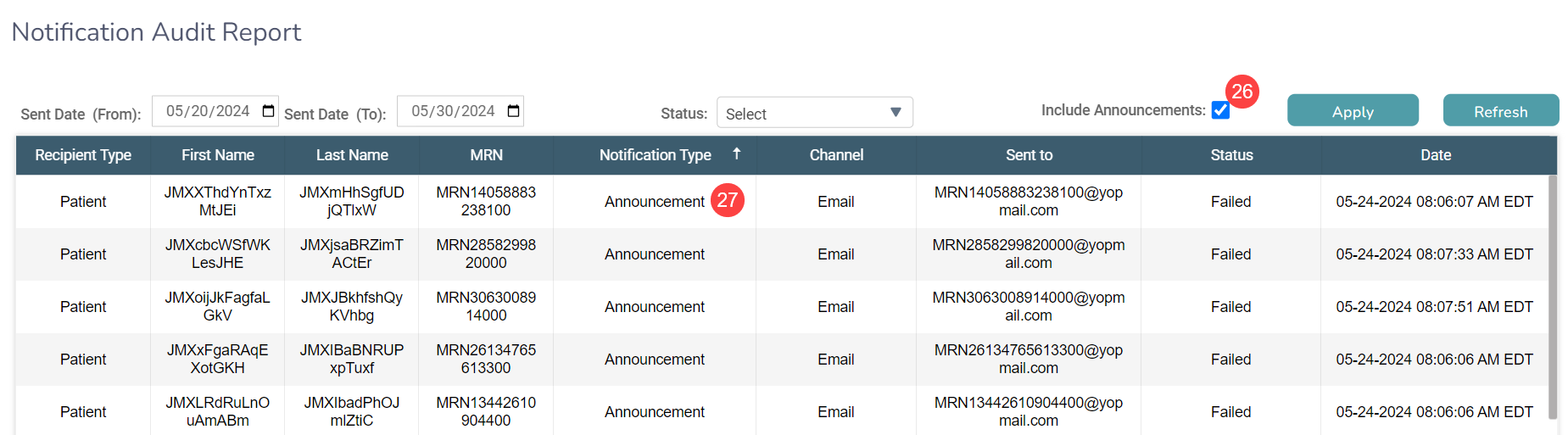The image size is (1568, 435).
Task: Open calendar picker in Sent Date To field
Action: [513, 111]
